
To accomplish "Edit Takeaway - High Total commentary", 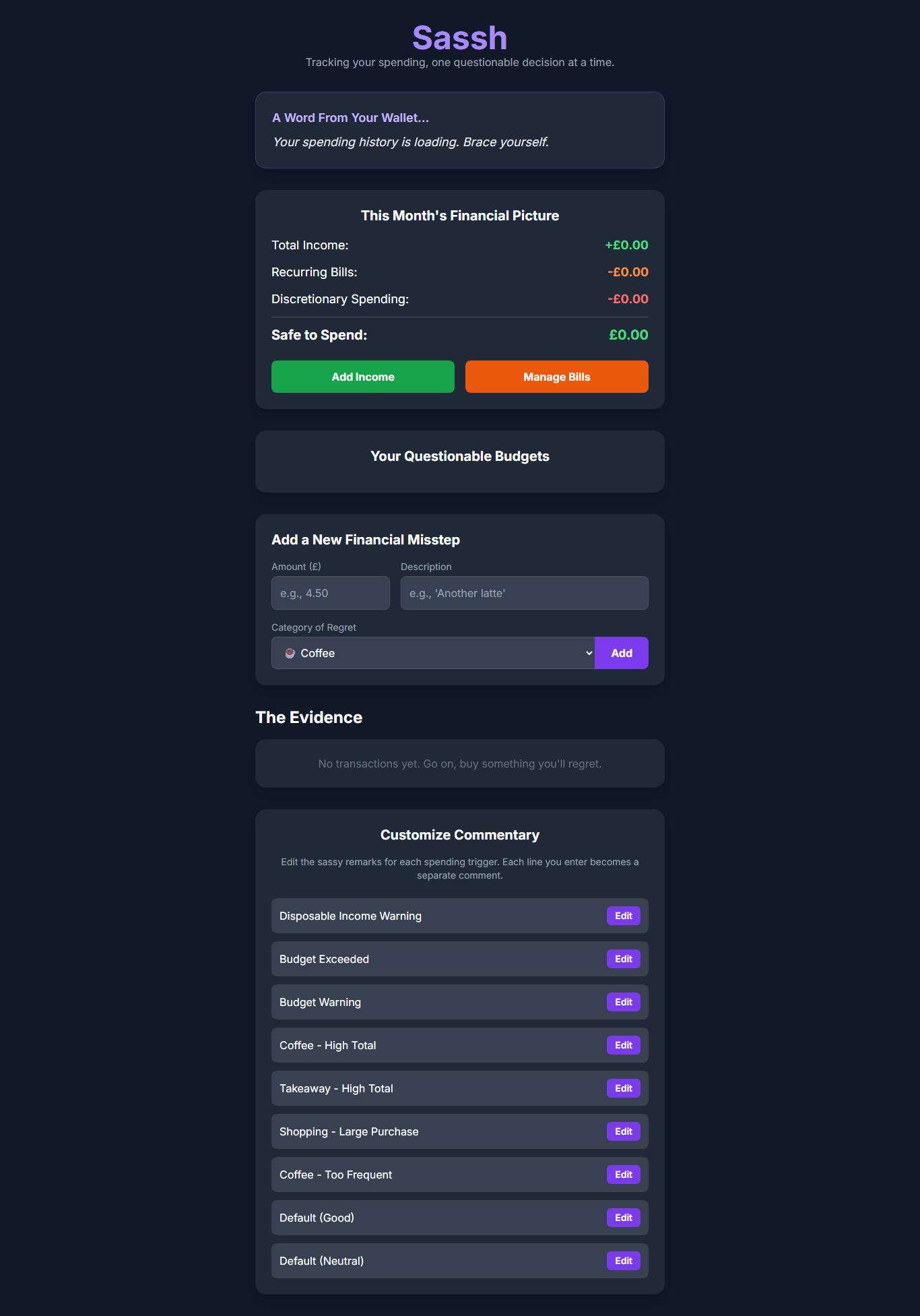I will (x=624, y=1088).
